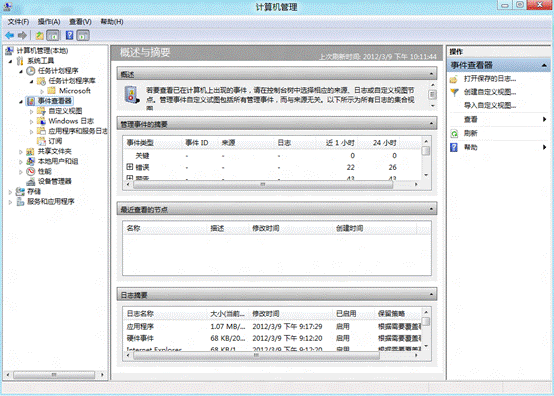Click the 概述 text vertical scrollbar
The width and height of the screenshot is (554, 396).
432,95
